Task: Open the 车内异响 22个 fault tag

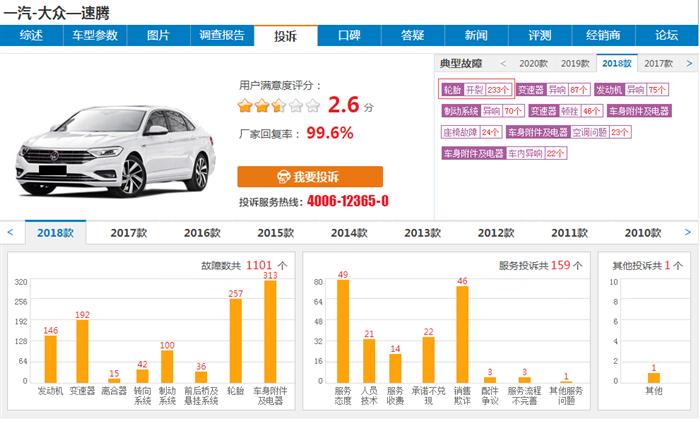Action: pos(504,153)
